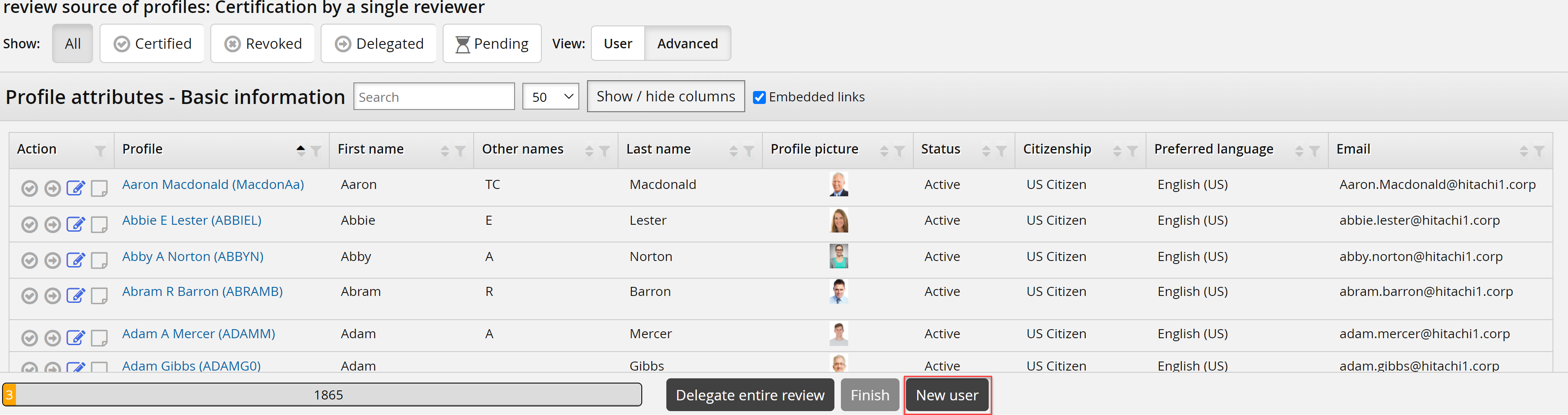Edit Abby A Norton using the pencil icon
The image size is (1568, 415).
75,260
